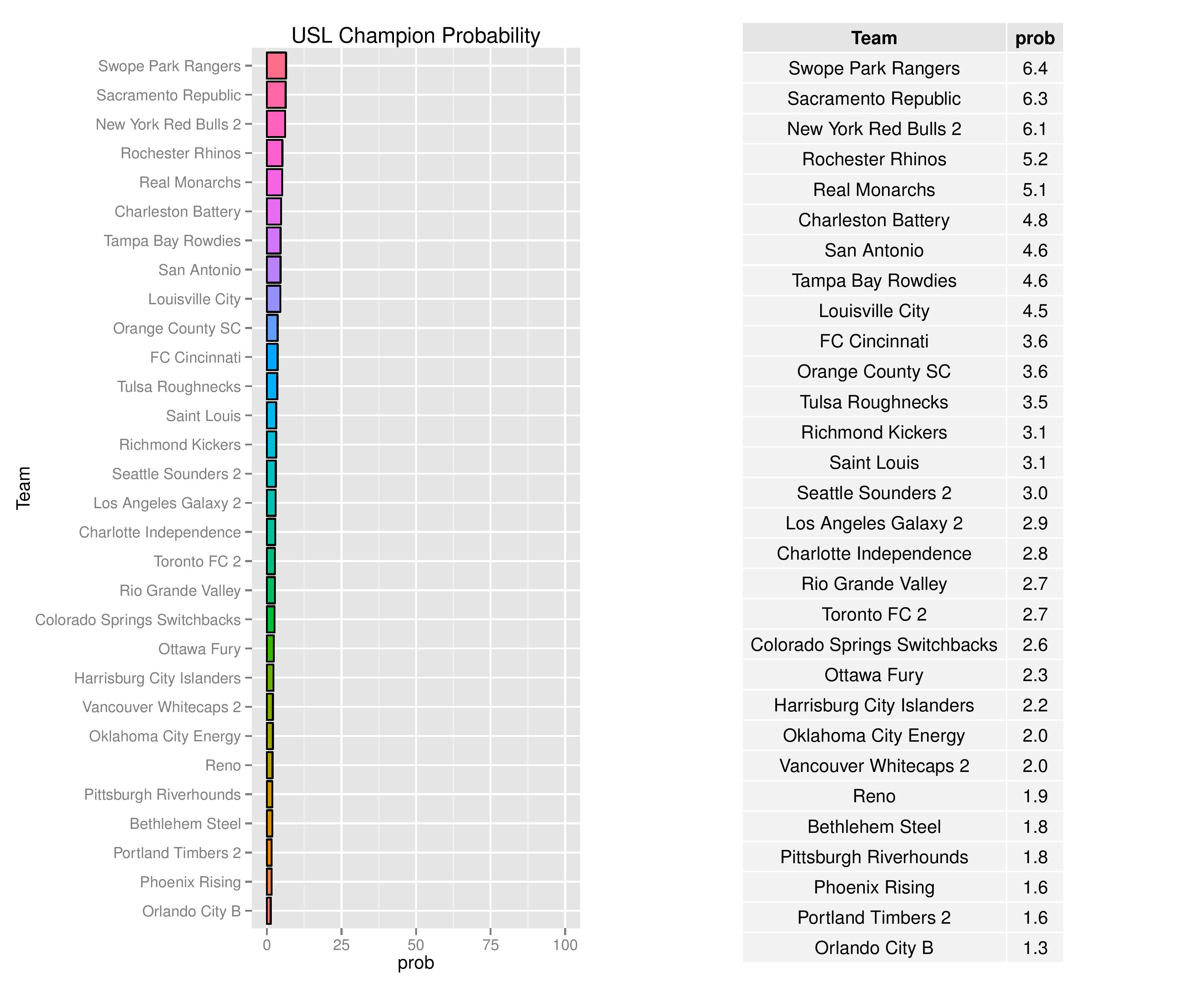
Task: Click the vertical Team axis title
Action: (23, 488)
